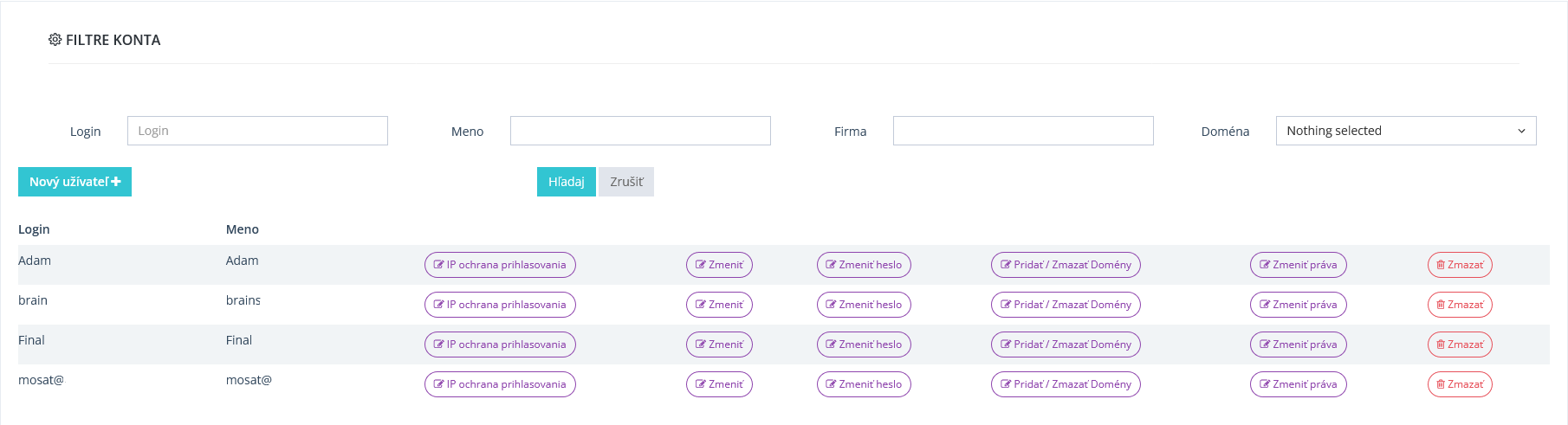
Task: Delete the Final user account
Action: coord(1460,345)
